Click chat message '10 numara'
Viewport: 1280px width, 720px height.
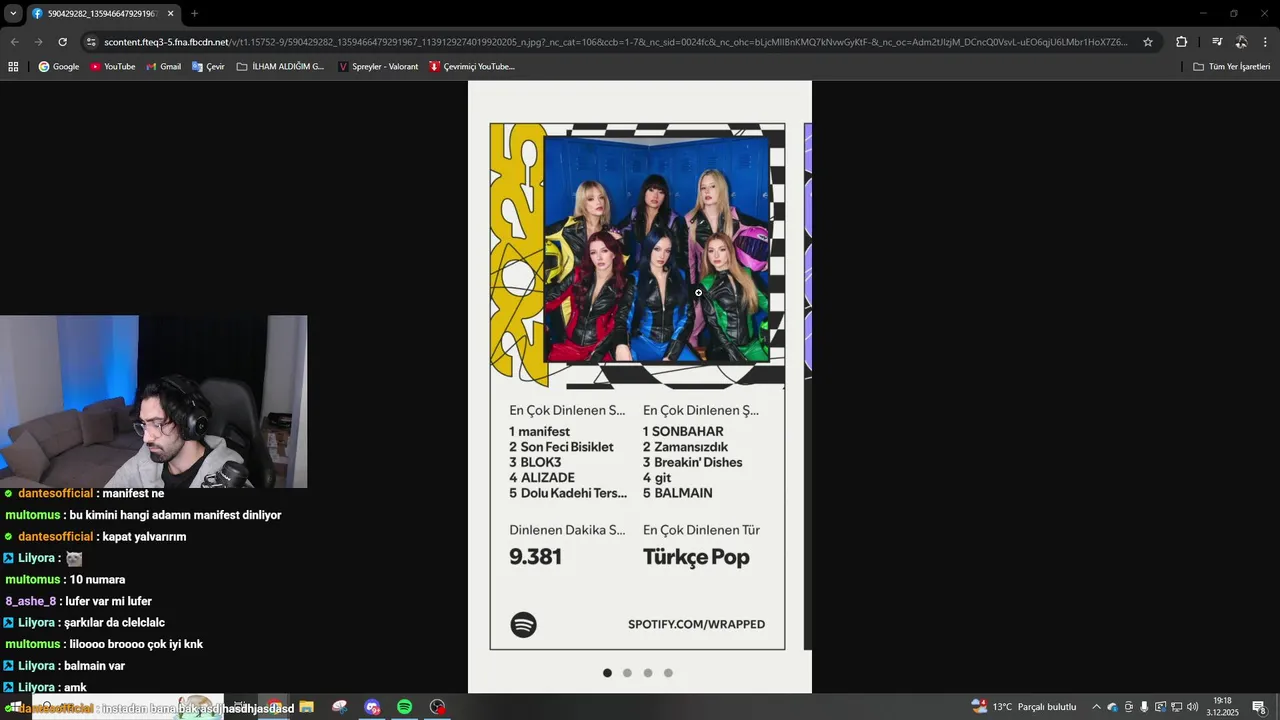(x=97, y=580)
